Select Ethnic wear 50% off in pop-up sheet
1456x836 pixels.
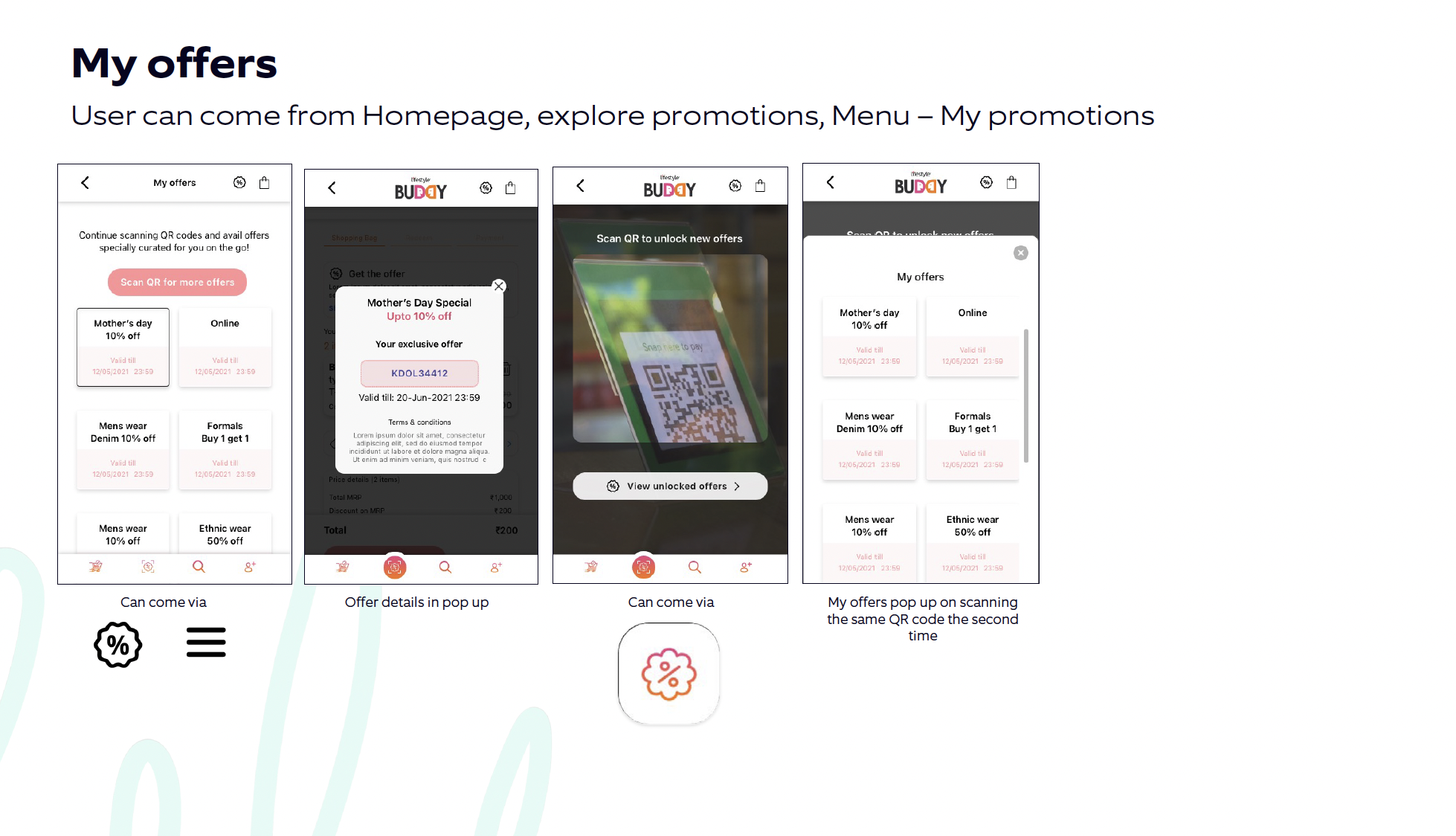(973, 544)
